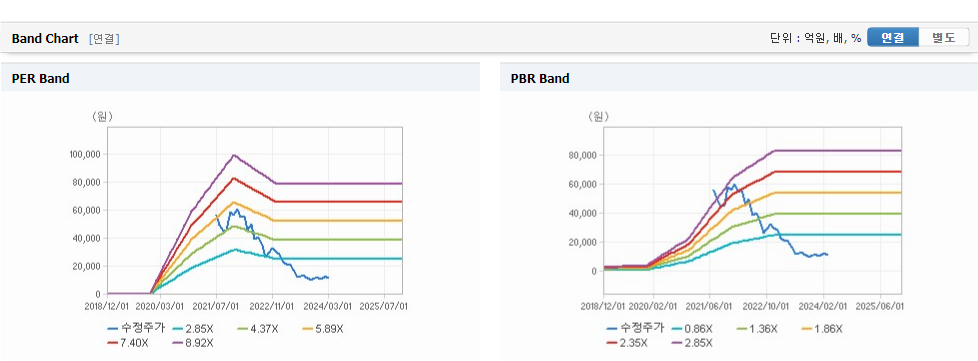Click the 2020/02/01 x-axis date
978x361 pixels.
coord(654,307)
